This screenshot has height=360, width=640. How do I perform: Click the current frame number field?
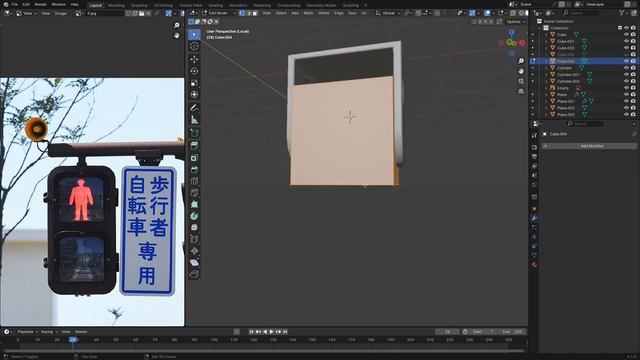pyautogui.click(x=447, y=332)
